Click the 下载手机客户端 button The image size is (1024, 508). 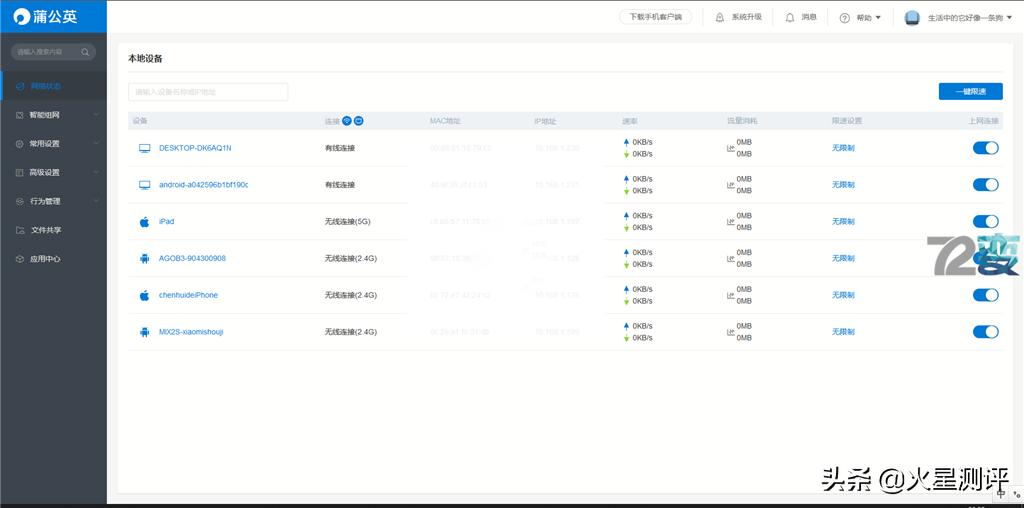(x=655, y=17)
